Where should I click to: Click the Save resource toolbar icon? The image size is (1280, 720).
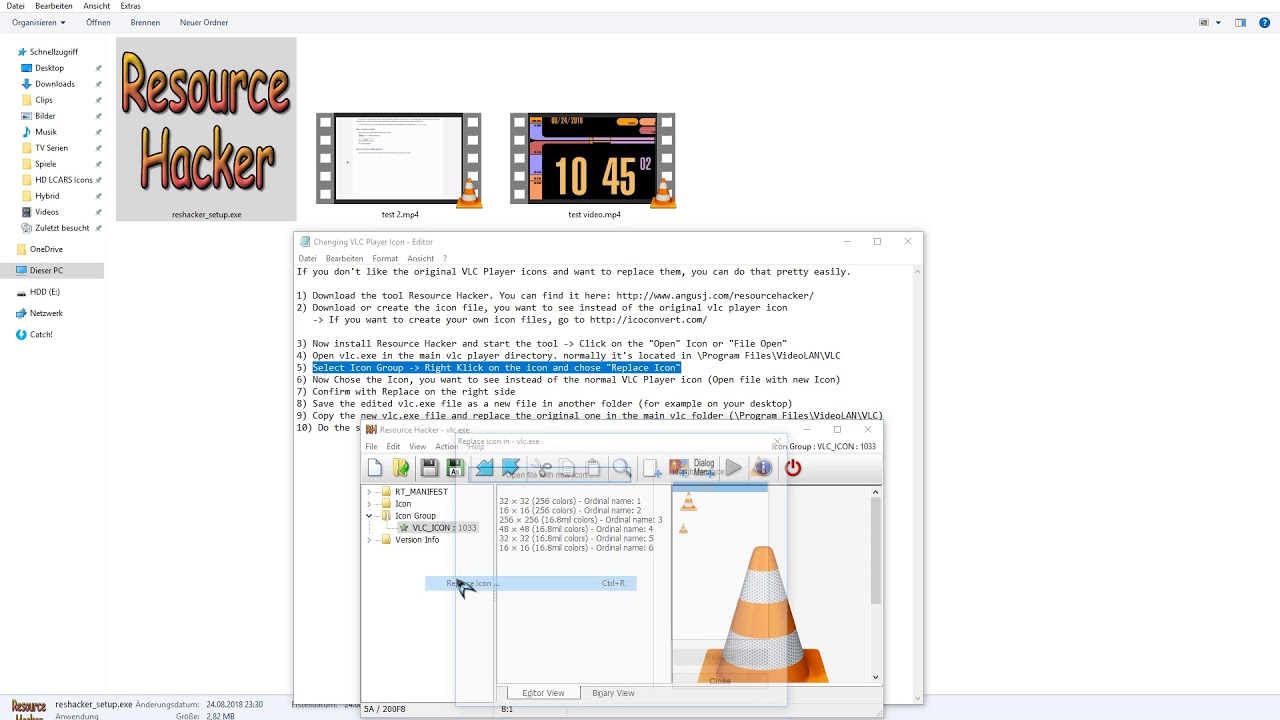click(428, 468)
